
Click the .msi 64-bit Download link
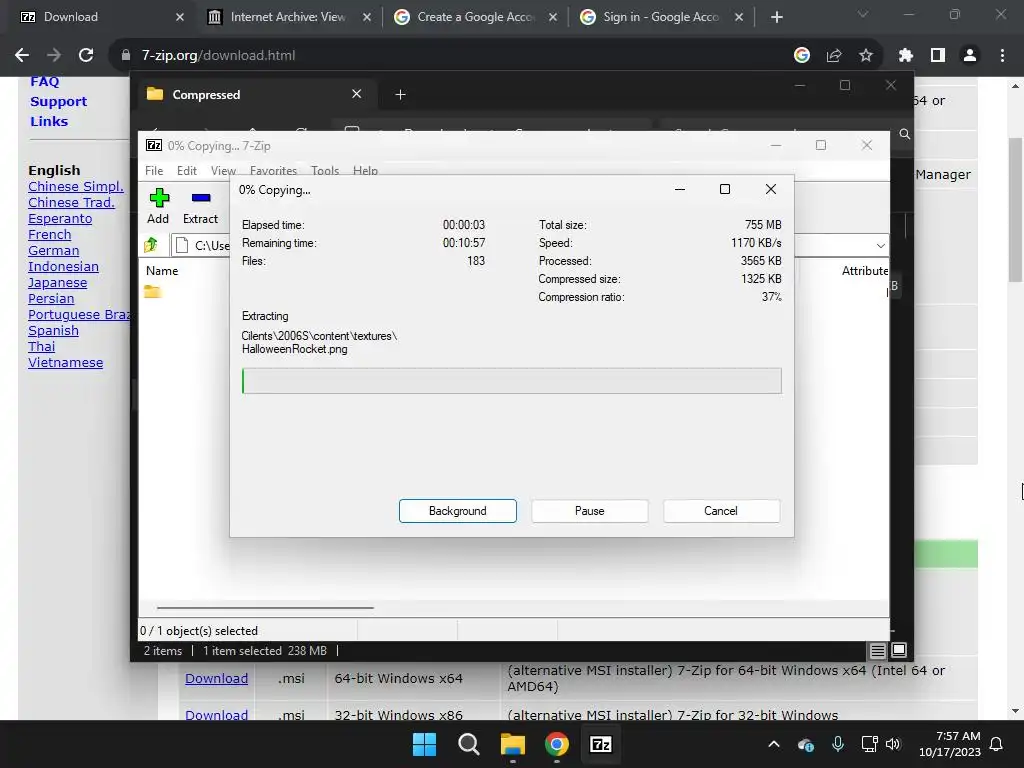[216, 679]
